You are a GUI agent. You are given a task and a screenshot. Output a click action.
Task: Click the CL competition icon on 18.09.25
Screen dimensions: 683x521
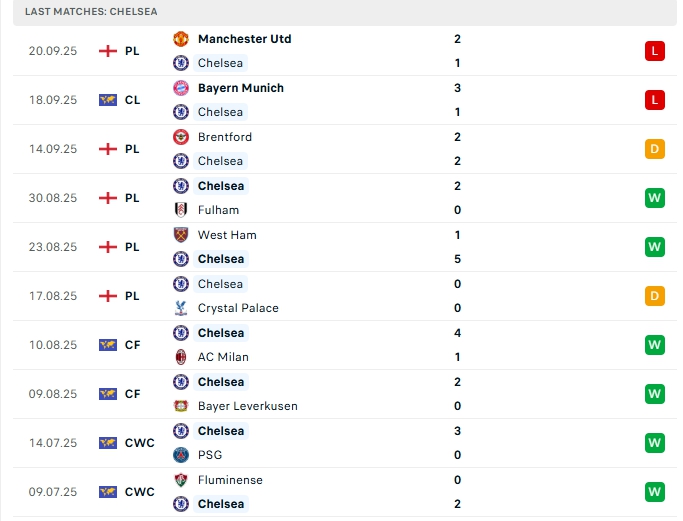click(108, 100)
